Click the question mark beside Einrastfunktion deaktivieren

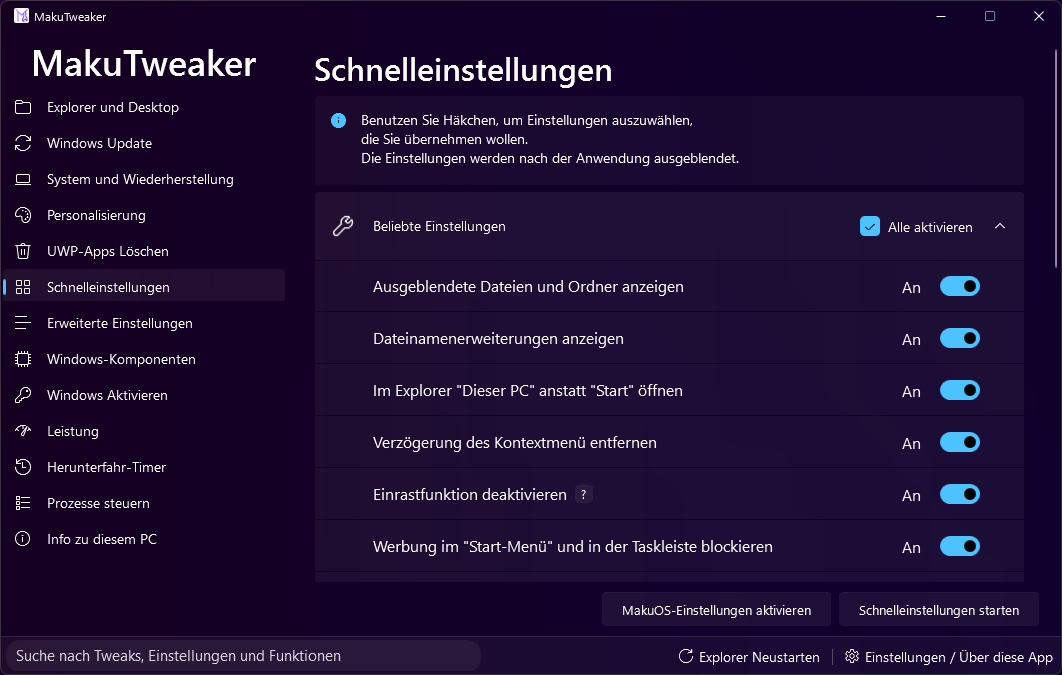pyautogui.click(x=583, y=494)
